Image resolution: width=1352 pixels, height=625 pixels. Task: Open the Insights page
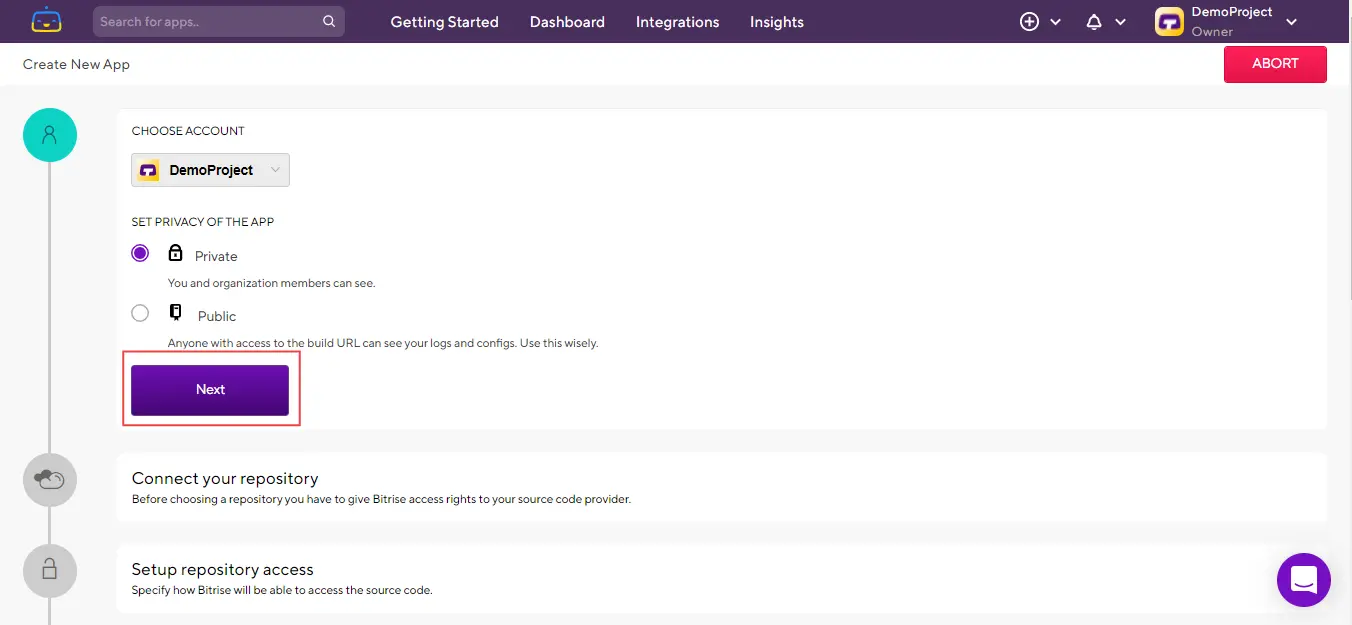(776, 22)
